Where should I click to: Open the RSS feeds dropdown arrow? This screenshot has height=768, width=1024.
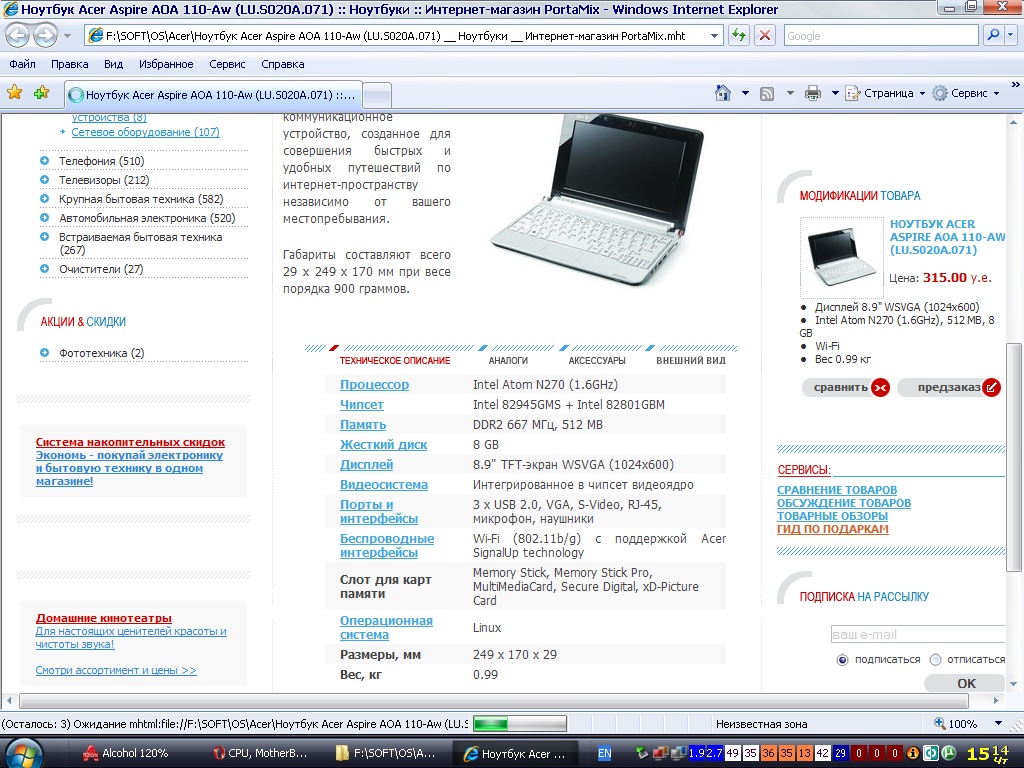[790, 93]
